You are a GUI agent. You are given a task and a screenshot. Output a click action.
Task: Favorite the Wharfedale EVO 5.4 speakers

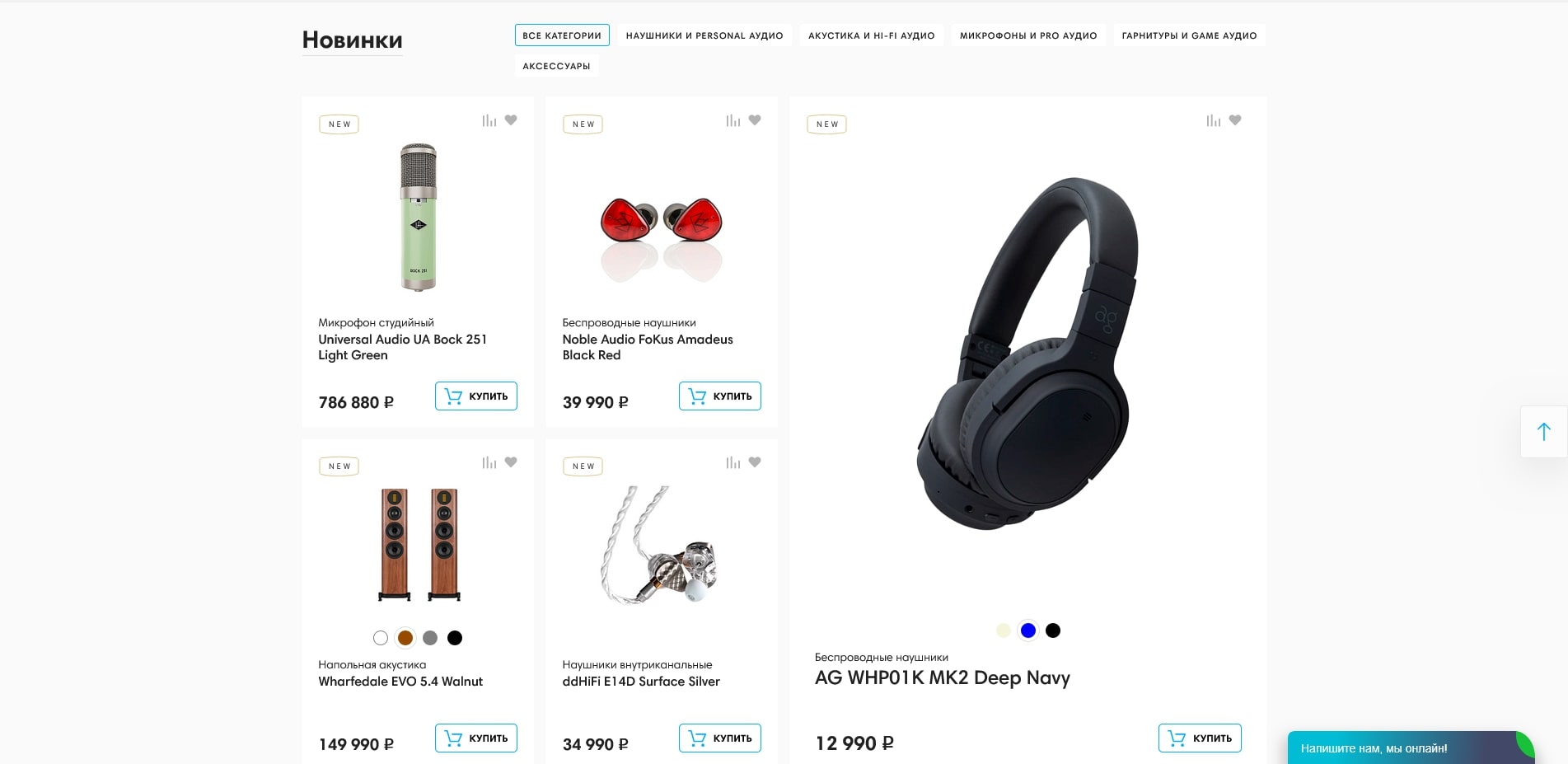click(511, 462)
